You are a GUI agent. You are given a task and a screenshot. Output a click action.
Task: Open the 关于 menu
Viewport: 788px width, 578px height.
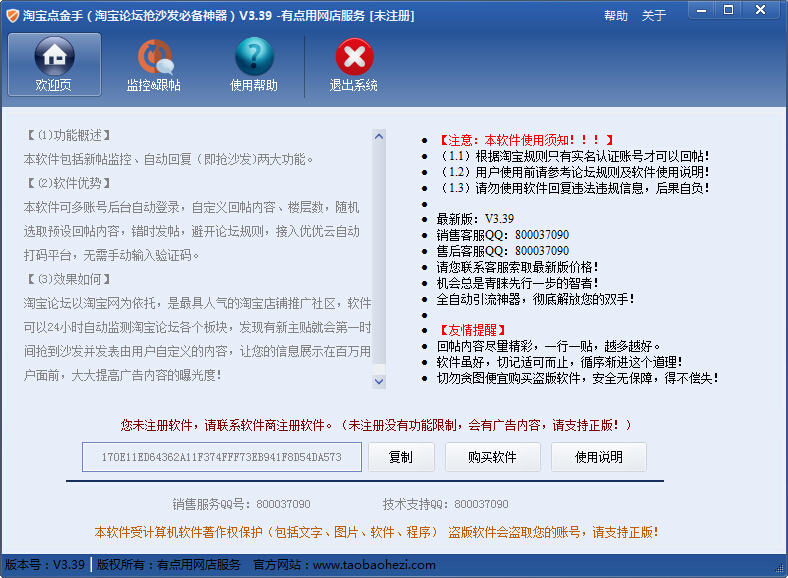(653, 16)
